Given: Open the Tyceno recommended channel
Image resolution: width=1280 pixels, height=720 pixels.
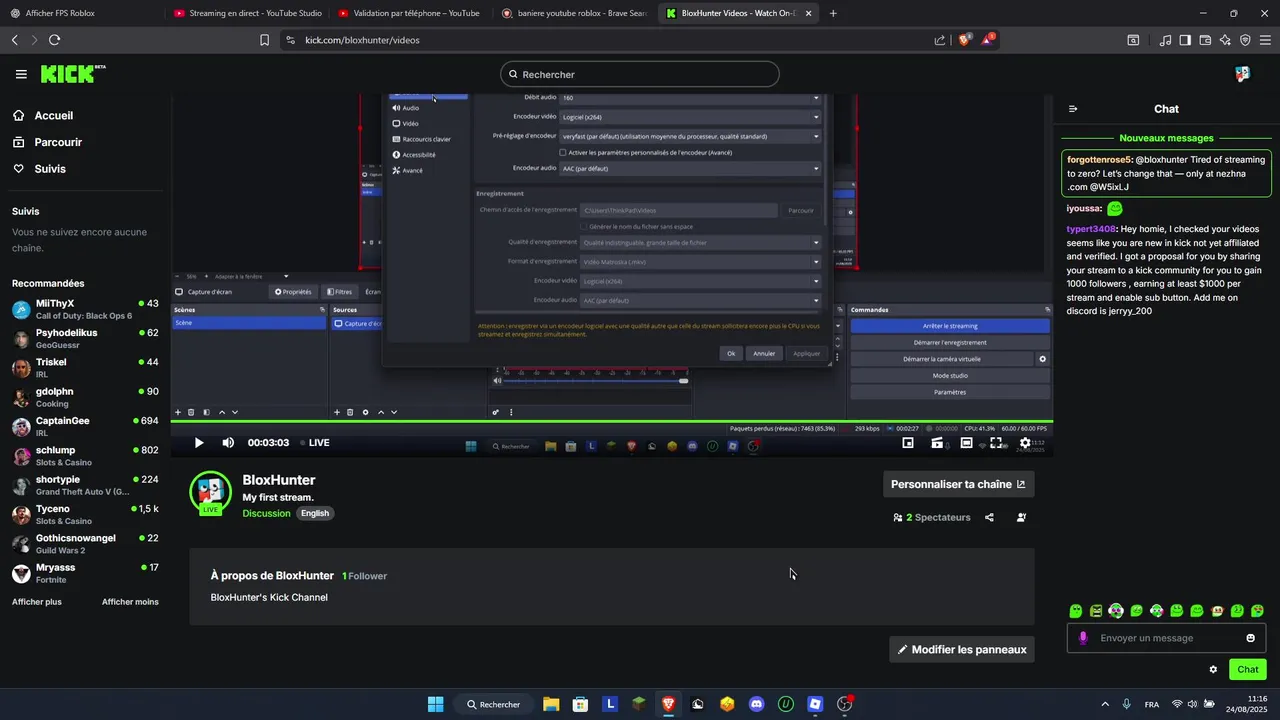Looking at the screenshot, I should pyautogui.click(x=85, y=514).
